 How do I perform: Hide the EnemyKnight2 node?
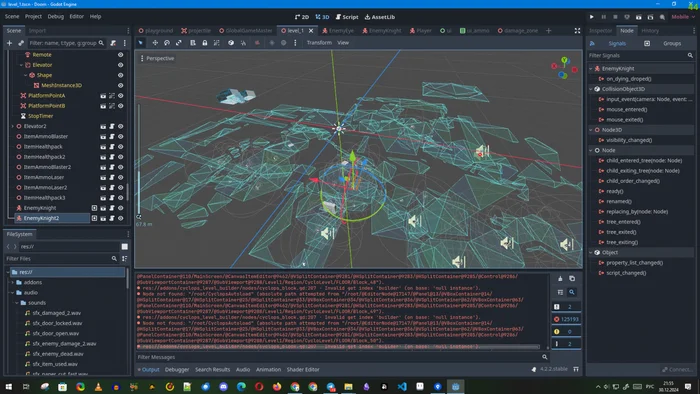click(x=121, y=218)
